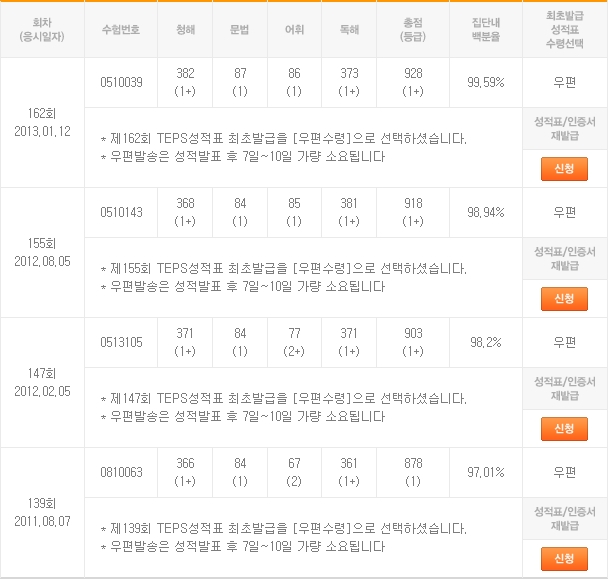Click 신청 button for 162회 exam

pos(563,169)
